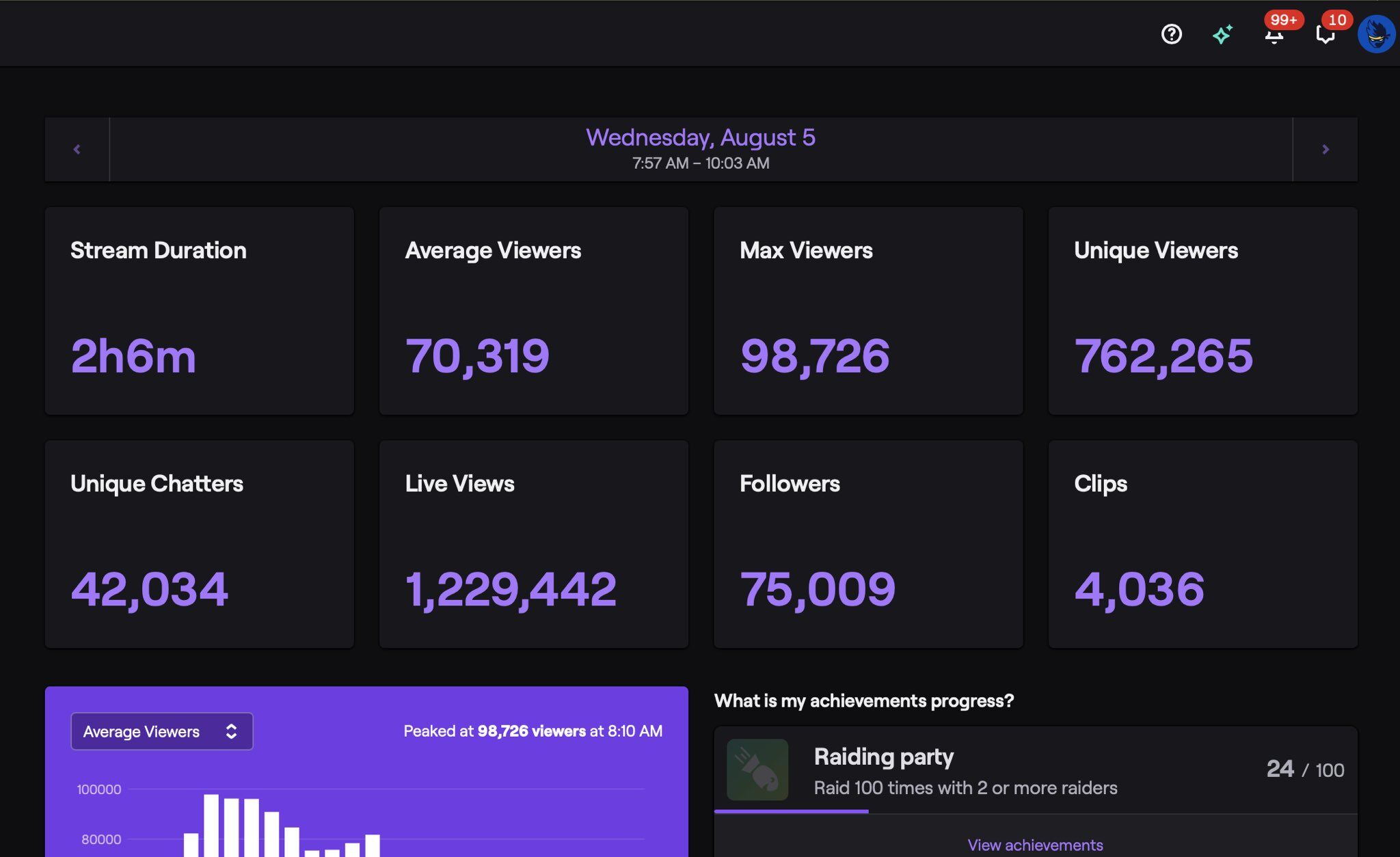Open the Average Viewers chart dropdown
The image size is (1400, 857).
(x=161, y=731)
